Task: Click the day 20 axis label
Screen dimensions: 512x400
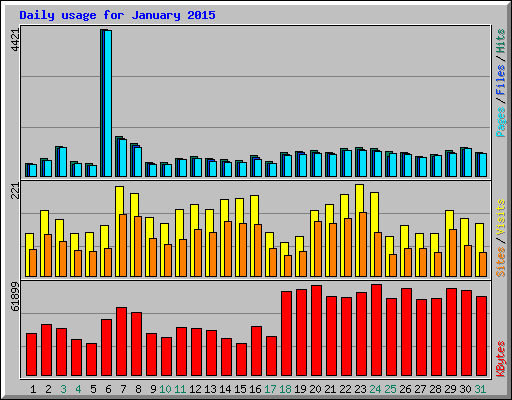Action: 315,389
